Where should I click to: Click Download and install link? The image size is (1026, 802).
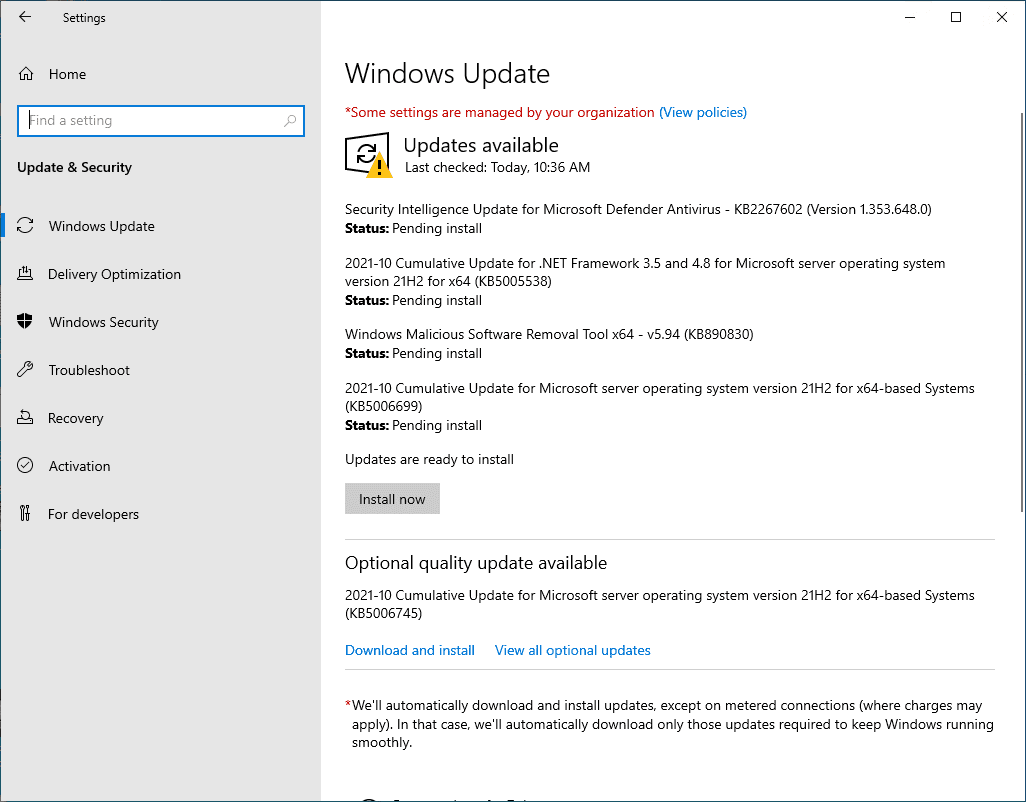coord(410,650)
